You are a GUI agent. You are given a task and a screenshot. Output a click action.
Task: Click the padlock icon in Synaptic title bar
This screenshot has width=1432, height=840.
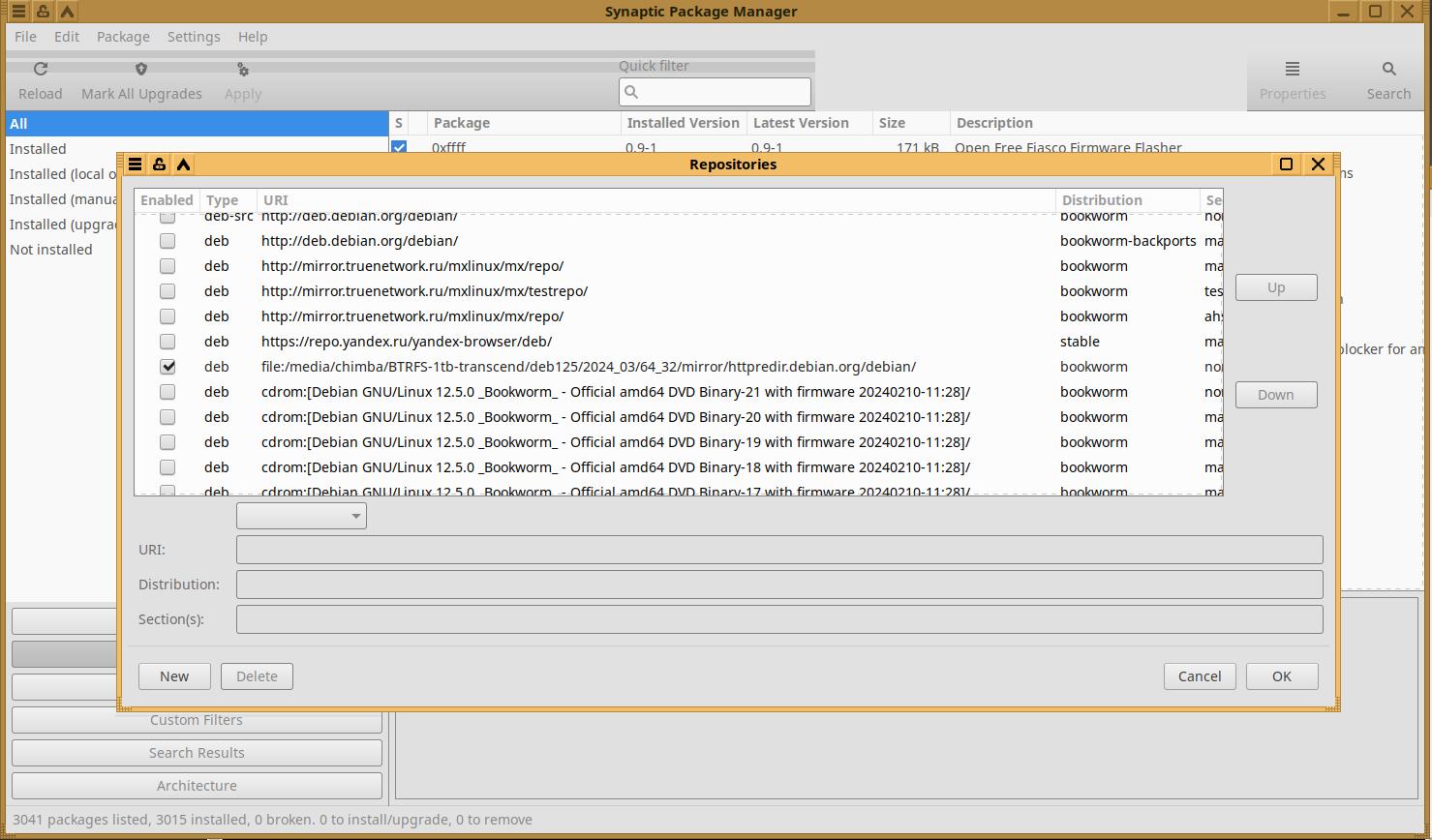coord(43,12)
